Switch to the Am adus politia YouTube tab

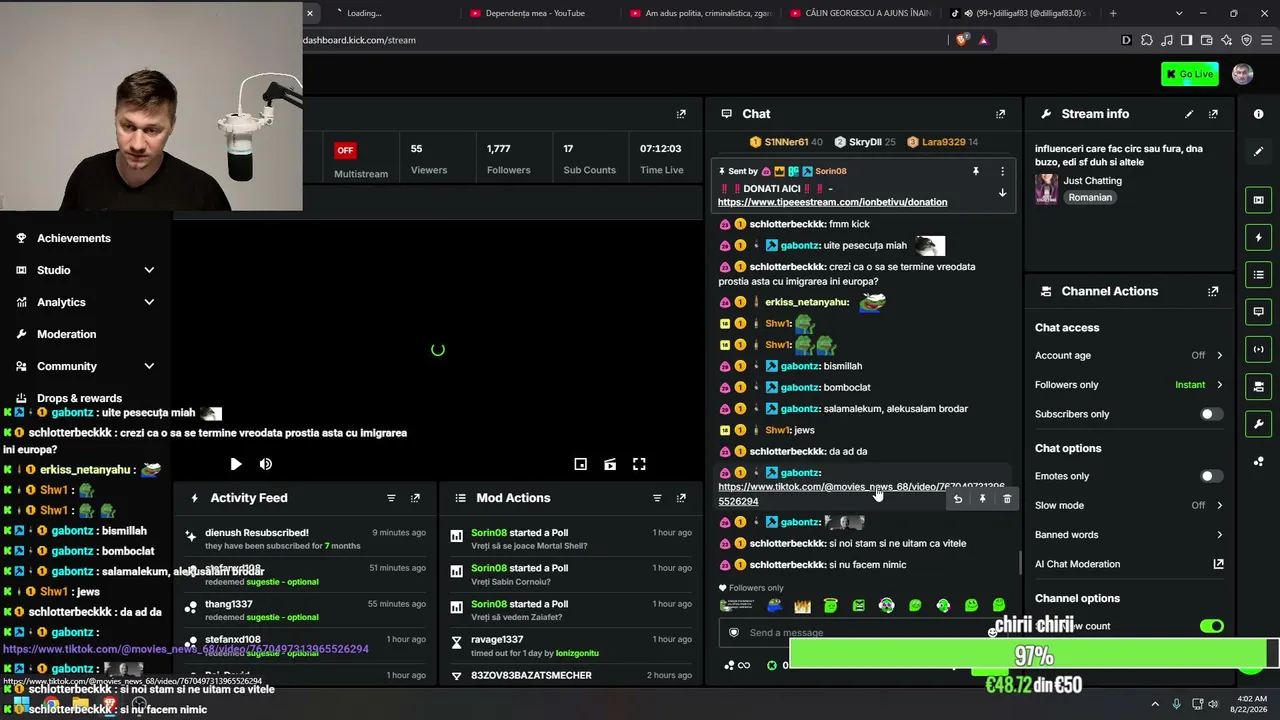[700, 13]
